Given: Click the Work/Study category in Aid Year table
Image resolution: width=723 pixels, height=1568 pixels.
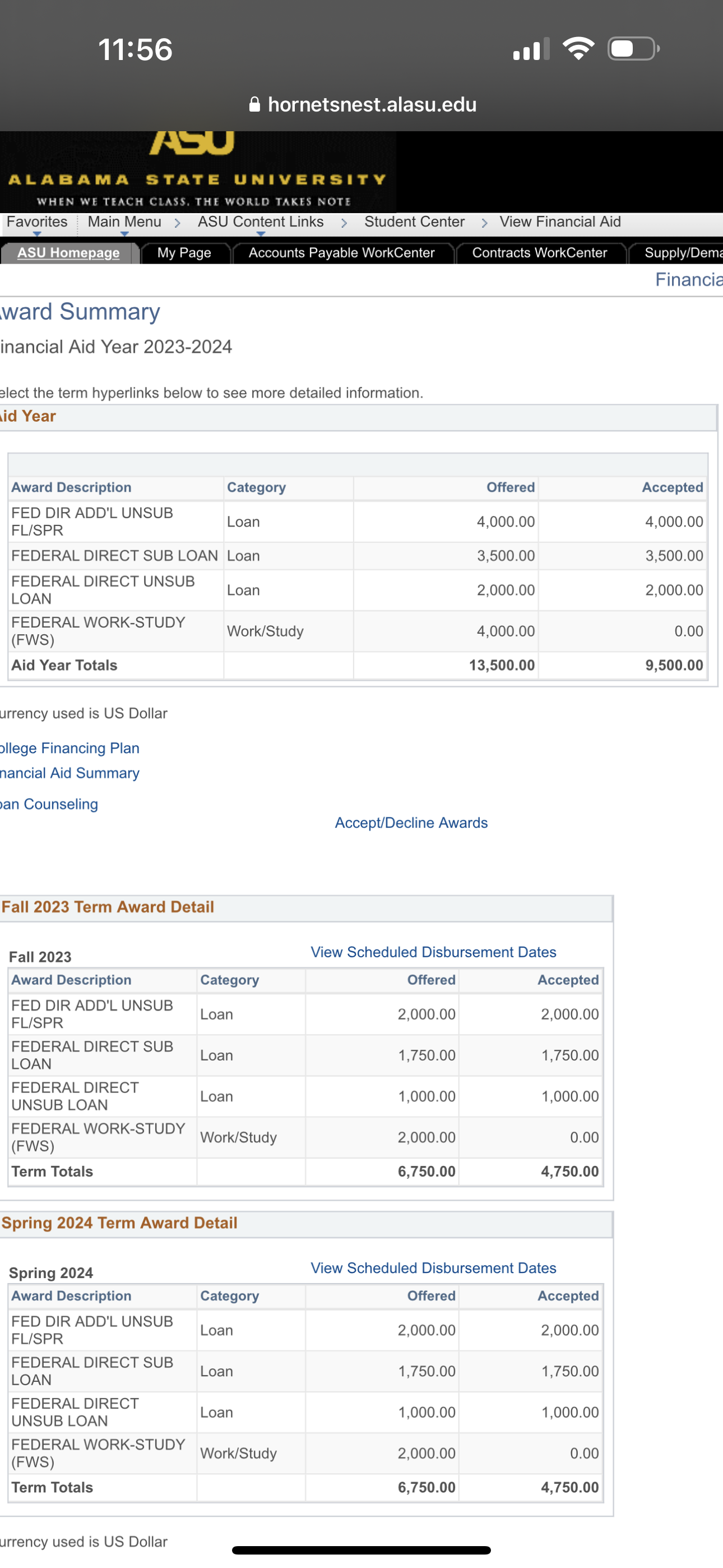Looking at the screenshot, I should [265, 631].
